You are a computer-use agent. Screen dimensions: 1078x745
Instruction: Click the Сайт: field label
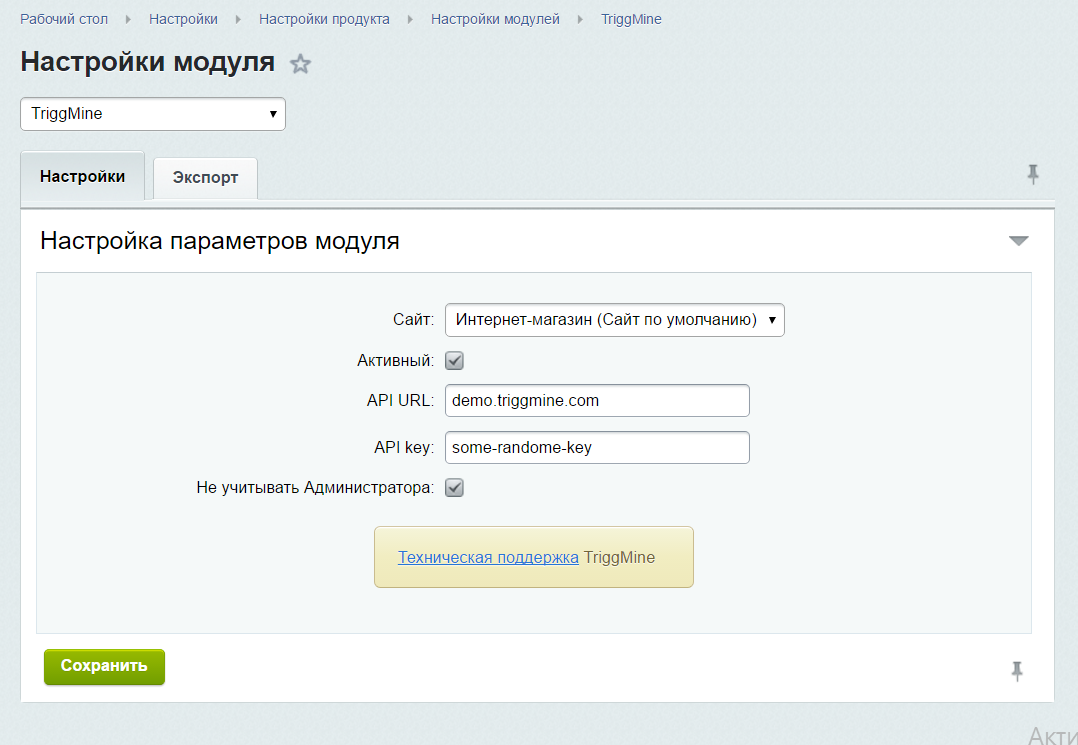[414, 320]
